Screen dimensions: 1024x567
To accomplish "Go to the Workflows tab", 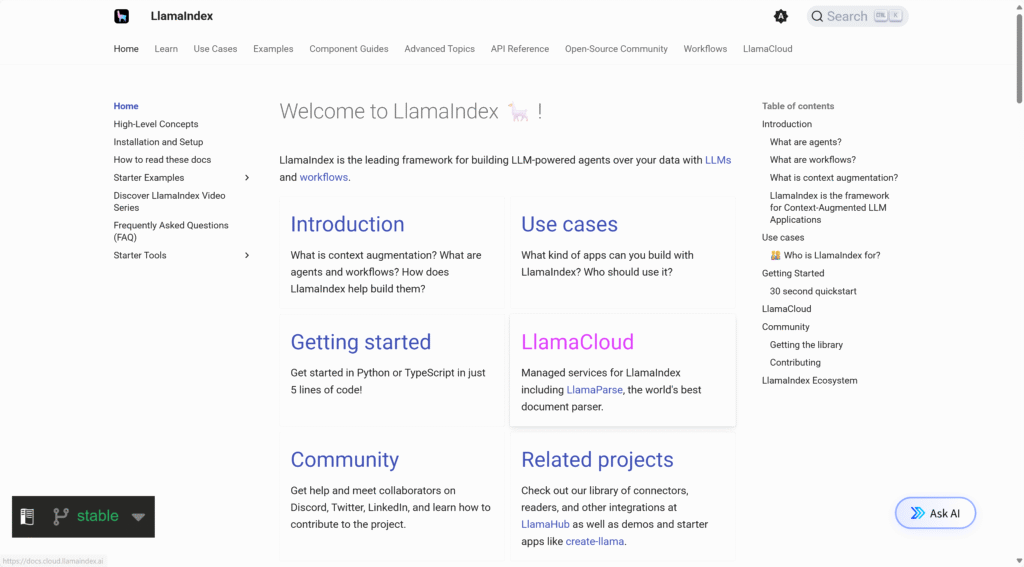I will pos(705,49).
